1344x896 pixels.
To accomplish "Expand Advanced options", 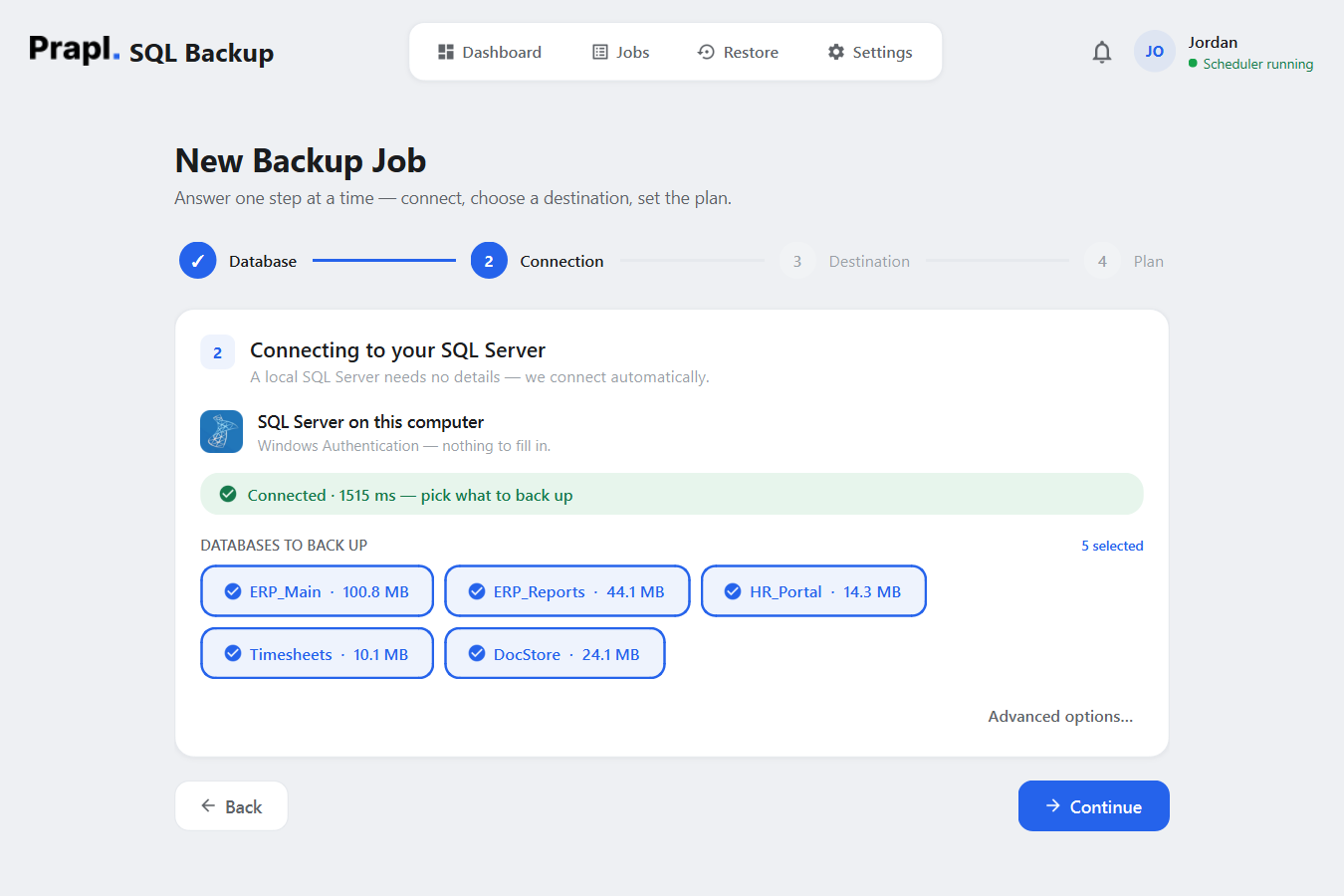I will (1060, 716).
